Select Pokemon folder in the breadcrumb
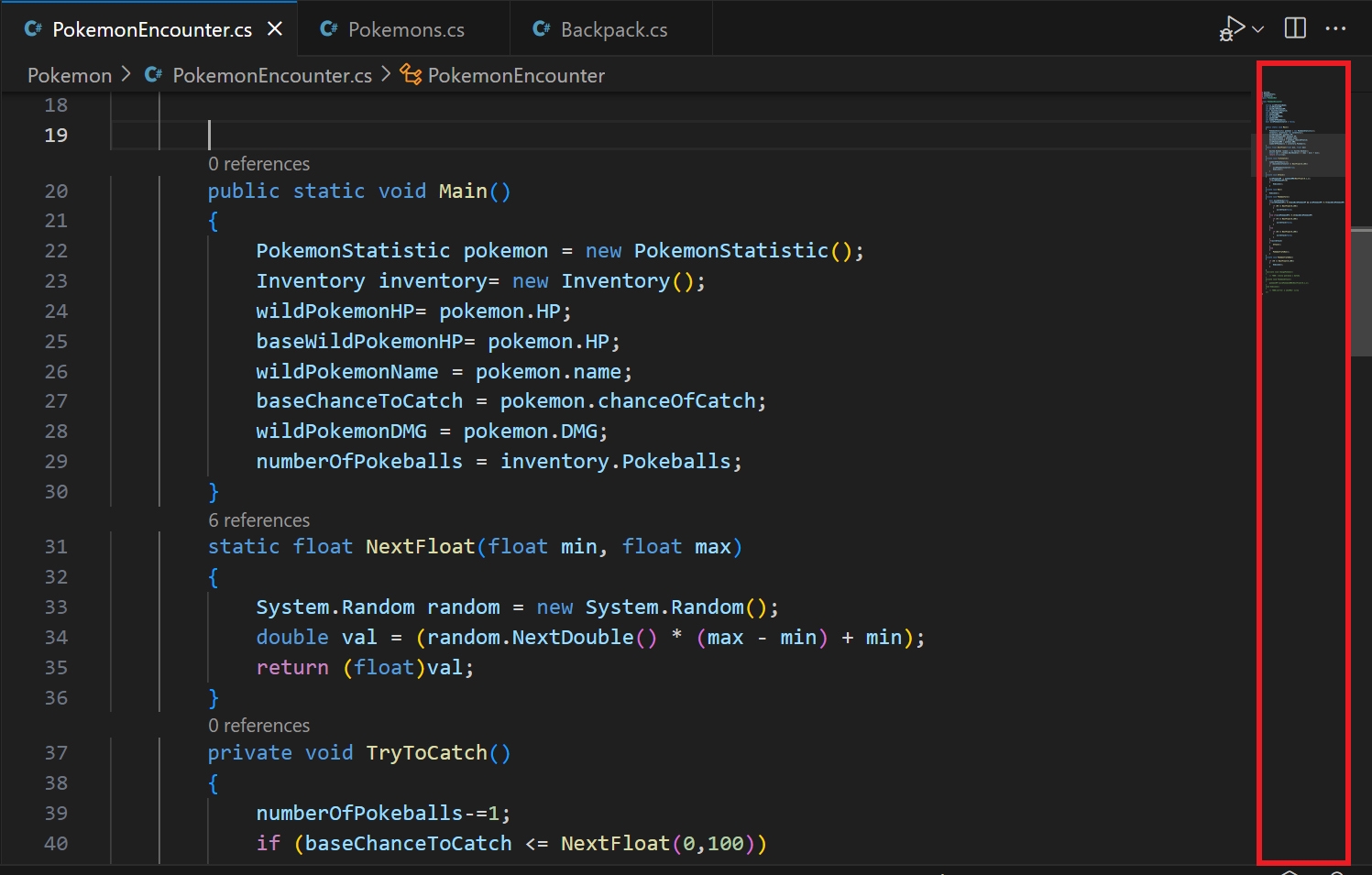Screen dimensions: 1372x875 [x=69, y=75]
